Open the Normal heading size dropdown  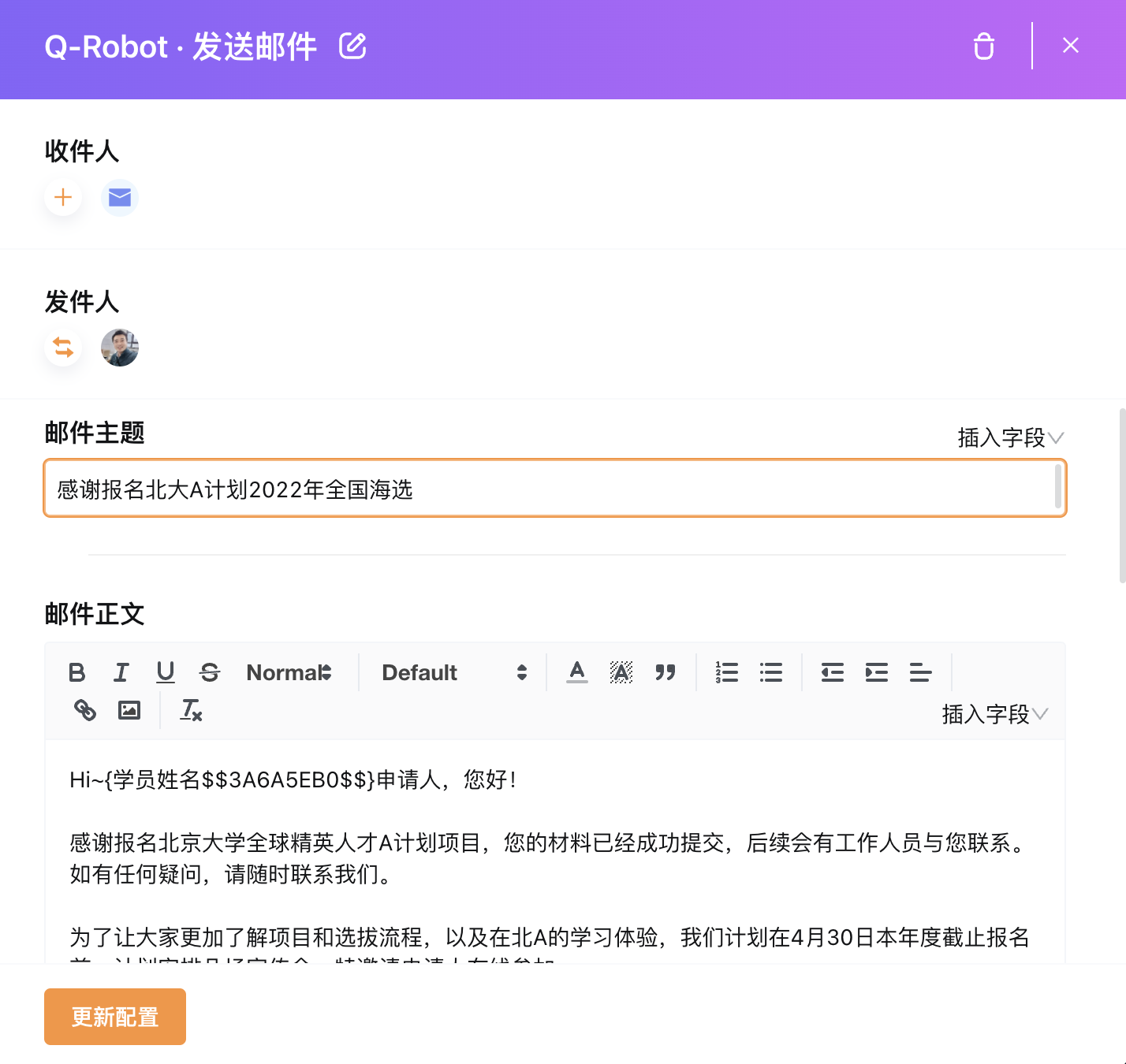tap(289, 672)
